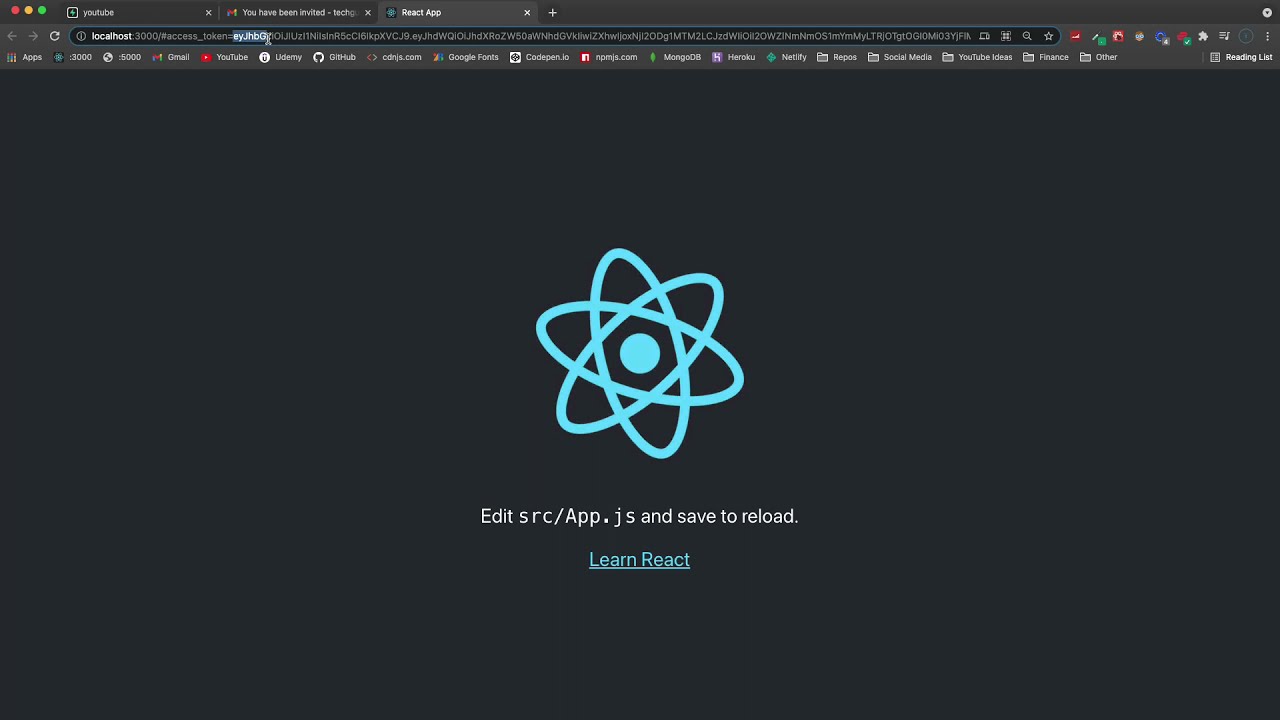This screenshot has height=720, width=1280.
Task: Open the Netlify bookmark
Action: [x=786, y=57]
